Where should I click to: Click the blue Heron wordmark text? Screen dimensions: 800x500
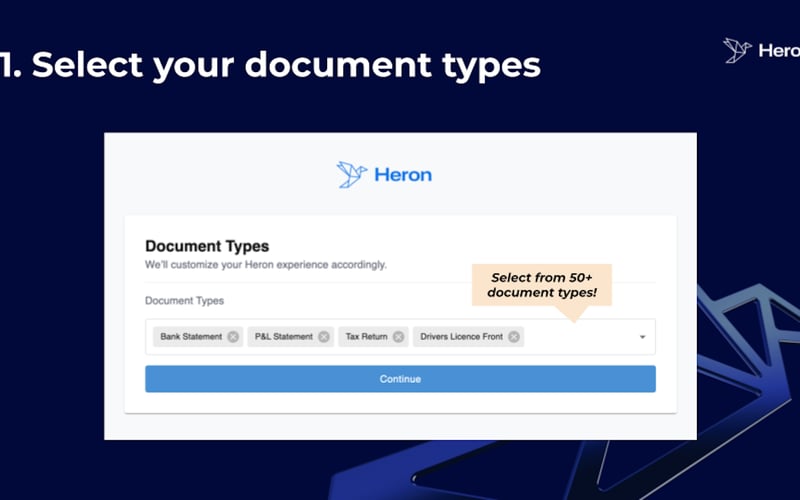pyautogui.click(x=403, y=175)
